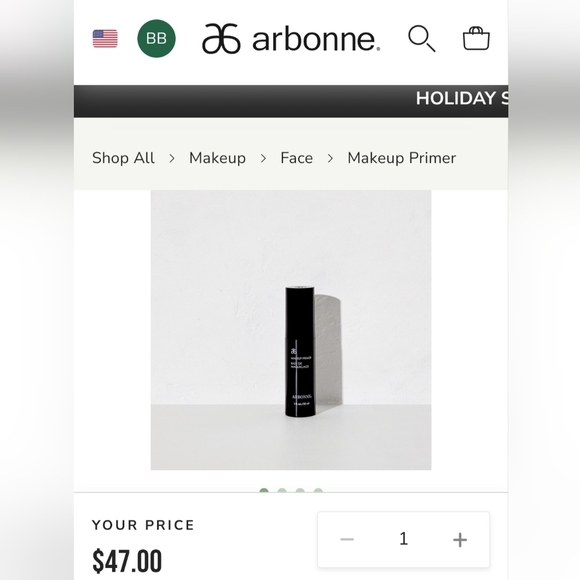This screenshot has height=580, width=580.
Task: Navigate to Face breadcrumb
Action: click(297, 158)
